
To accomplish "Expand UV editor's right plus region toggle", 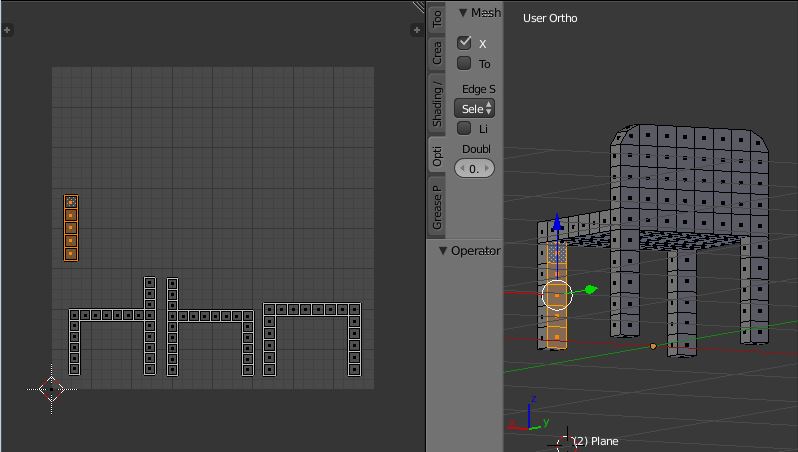I will [417, 30].
